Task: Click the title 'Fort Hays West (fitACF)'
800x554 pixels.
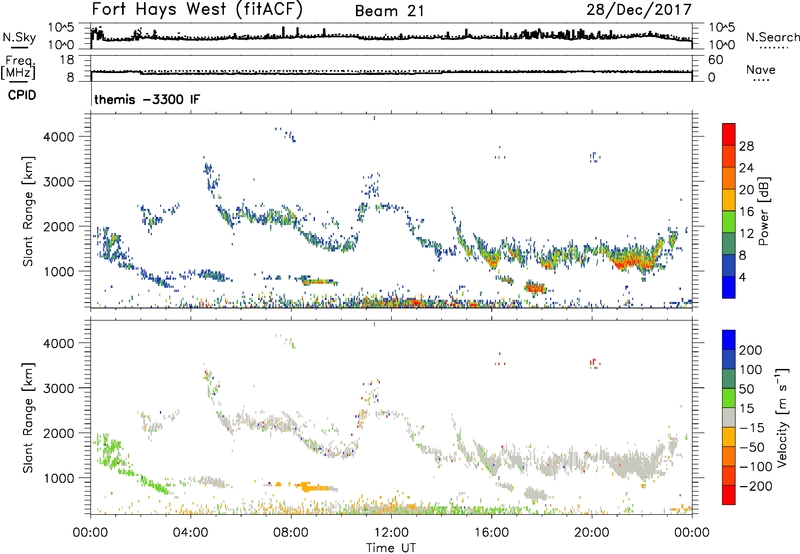Action: click(x=197, y=10)
